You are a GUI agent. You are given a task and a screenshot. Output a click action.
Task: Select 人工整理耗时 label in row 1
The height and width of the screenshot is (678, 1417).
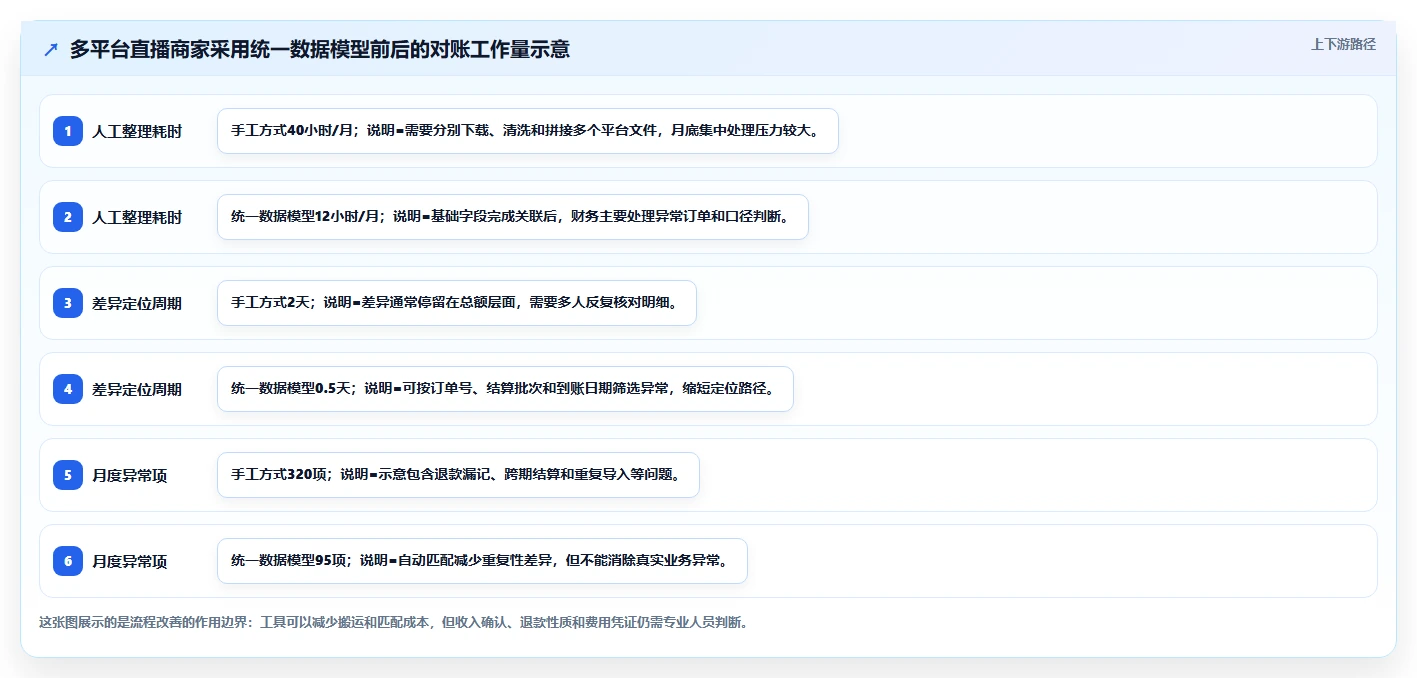pos(137,131)
